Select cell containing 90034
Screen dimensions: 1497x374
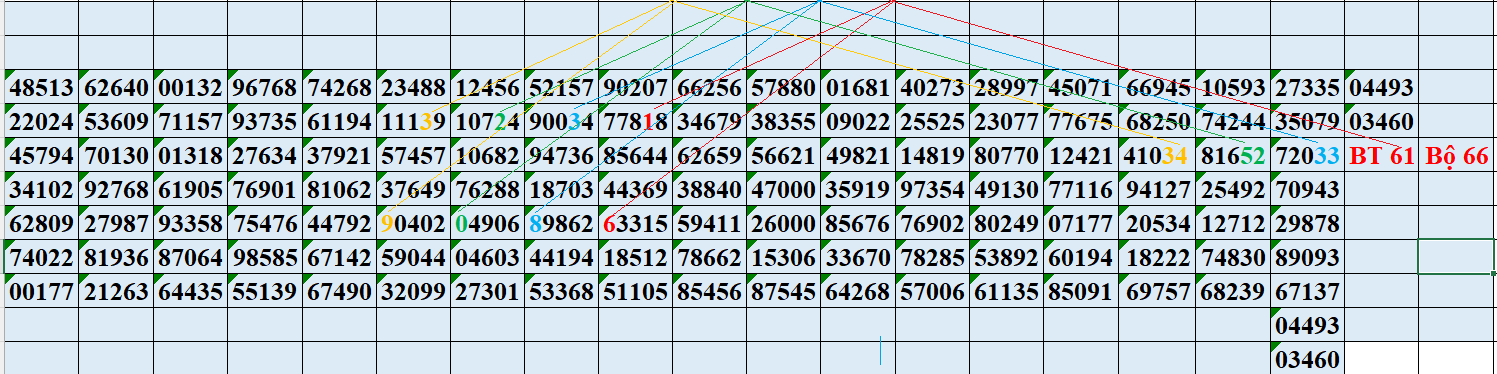pyautogui.click(x=561, y=122)
